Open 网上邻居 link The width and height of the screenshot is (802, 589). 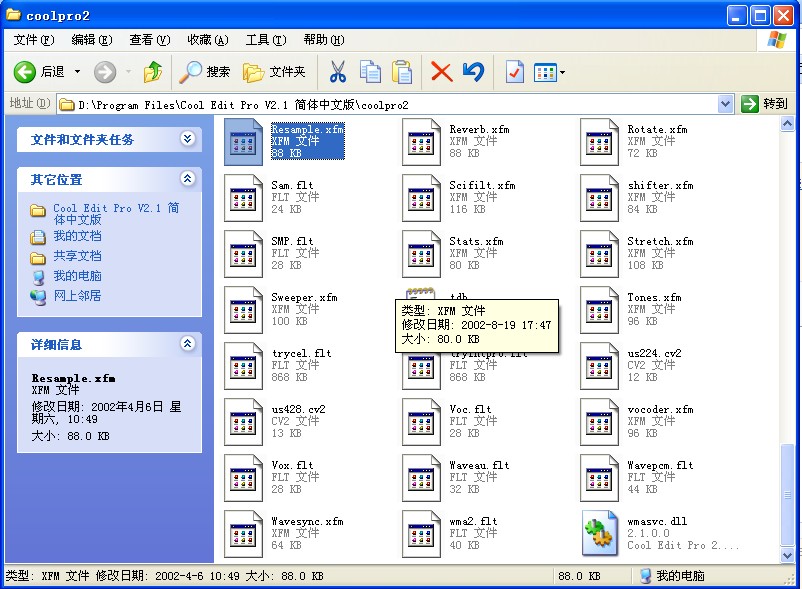(x=77, y=296)
